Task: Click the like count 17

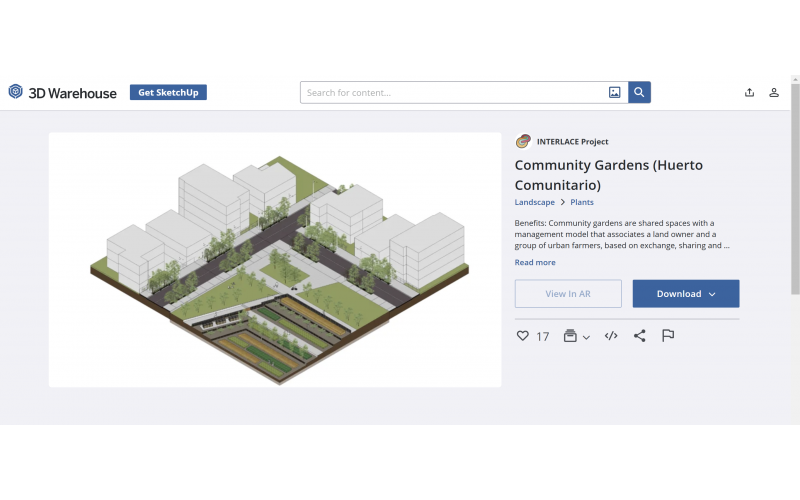Action: click(x=542, y=337)
